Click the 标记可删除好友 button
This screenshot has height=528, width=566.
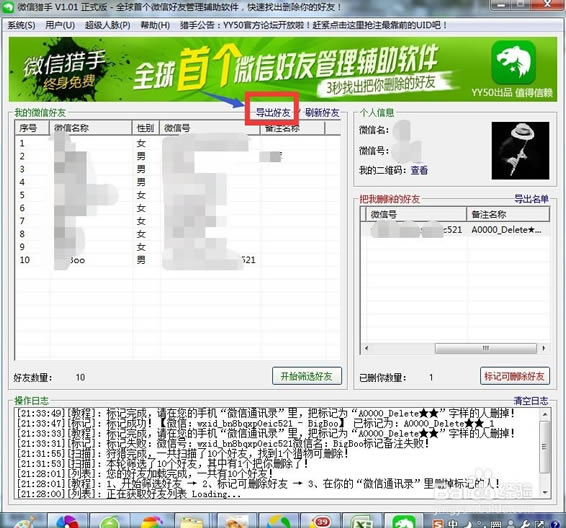click(x=514, y=376)
